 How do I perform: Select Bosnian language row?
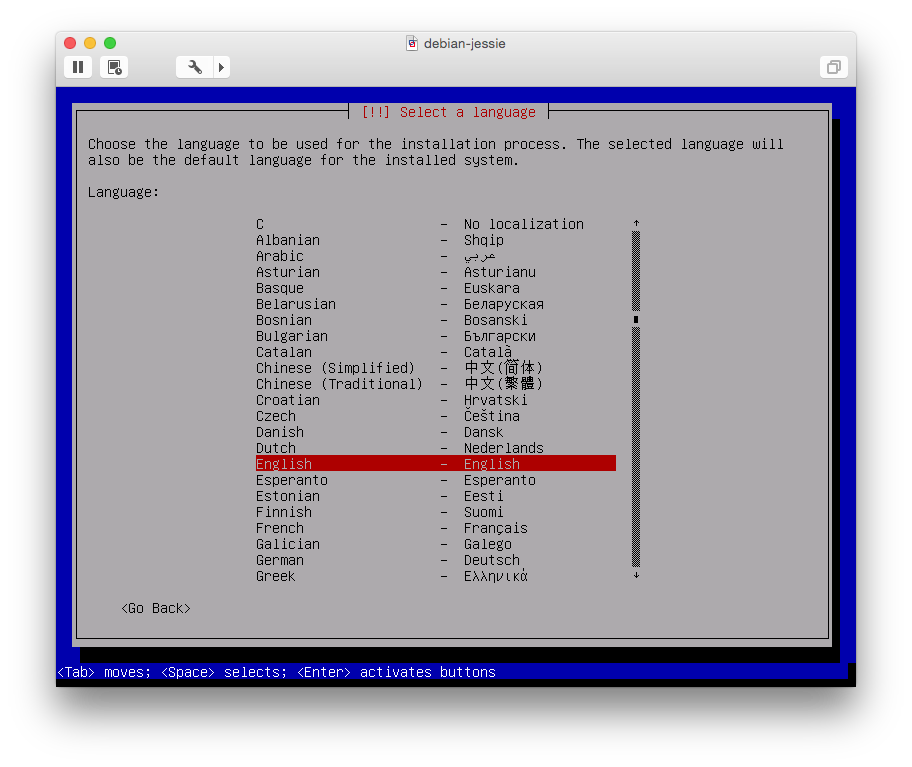(436, 320)
